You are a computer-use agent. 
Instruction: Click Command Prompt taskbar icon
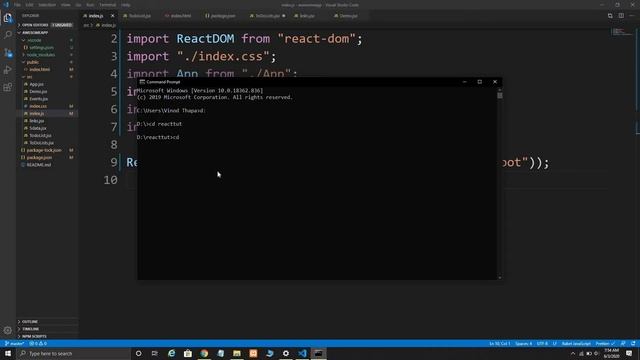pyautogui.click(x=319, y=353)
